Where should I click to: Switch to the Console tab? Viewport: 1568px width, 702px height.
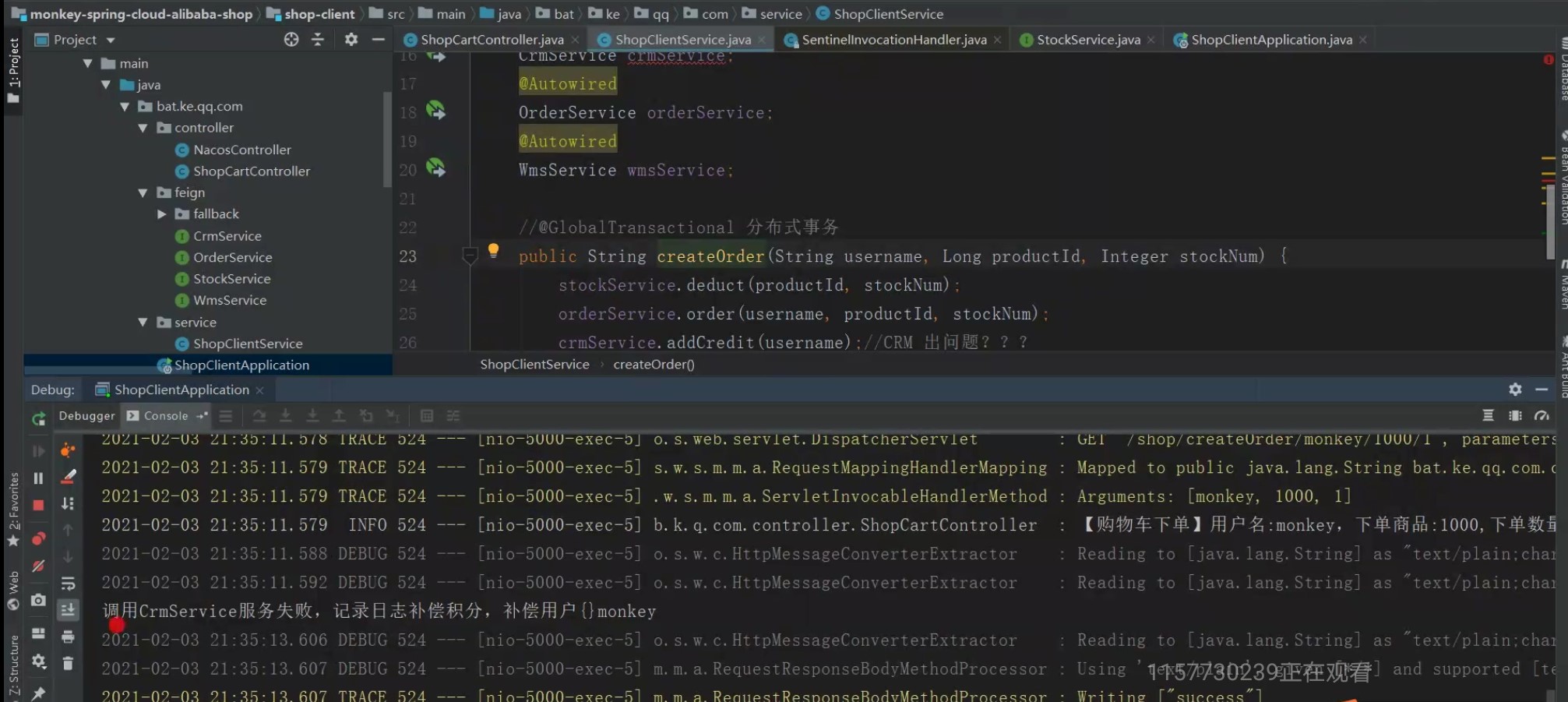click(165, 415)
